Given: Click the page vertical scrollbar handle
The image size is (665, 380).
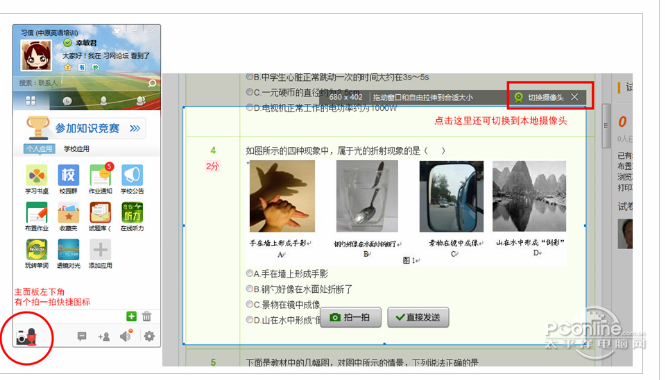Looking at the screenshot, I should (606, 126).
